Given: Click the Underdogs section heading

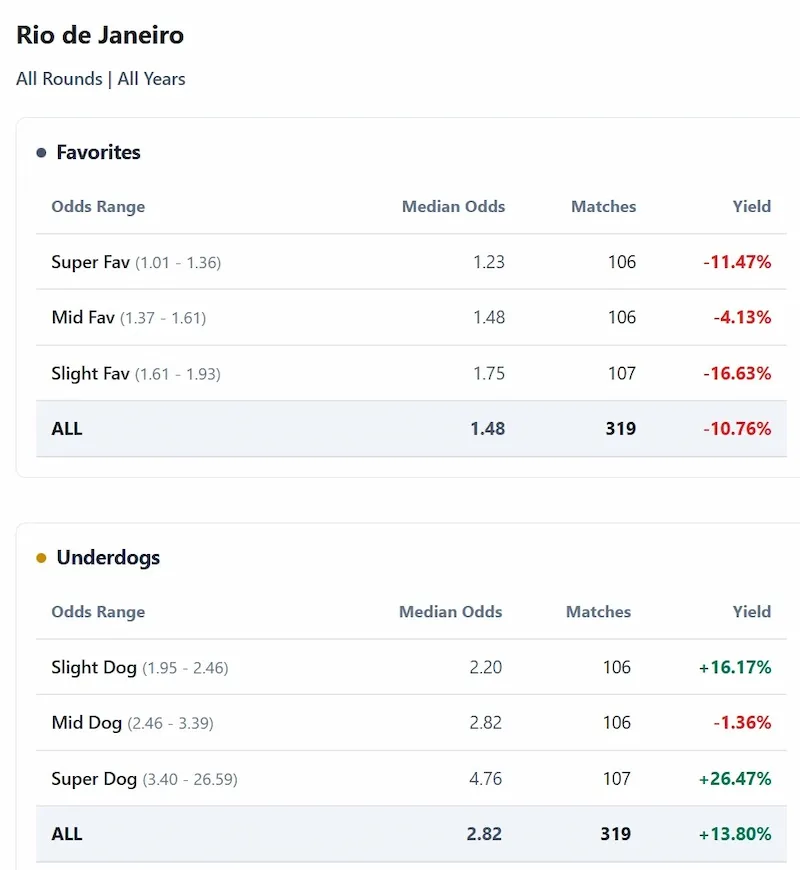Looking at the screenshot, I should pos(108,558).
